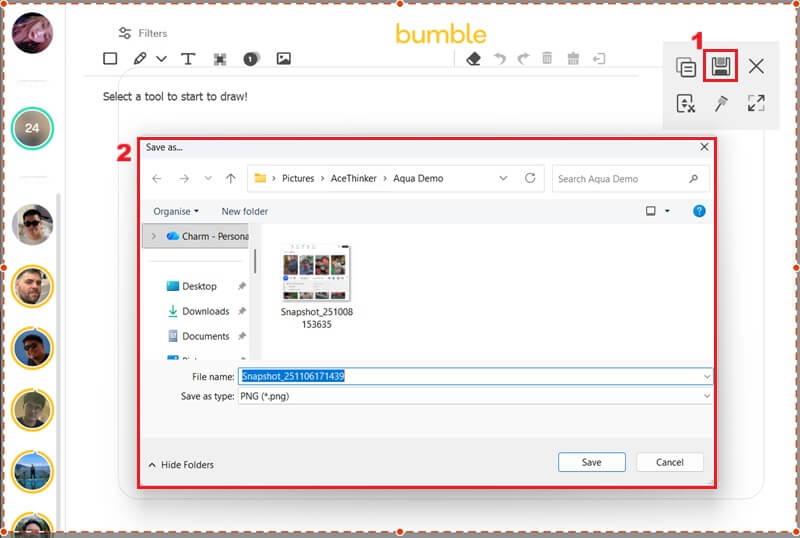Screen dimensions: 800x538
Task: Expand the Charm - Personal tree node
Action: point(154,236)
